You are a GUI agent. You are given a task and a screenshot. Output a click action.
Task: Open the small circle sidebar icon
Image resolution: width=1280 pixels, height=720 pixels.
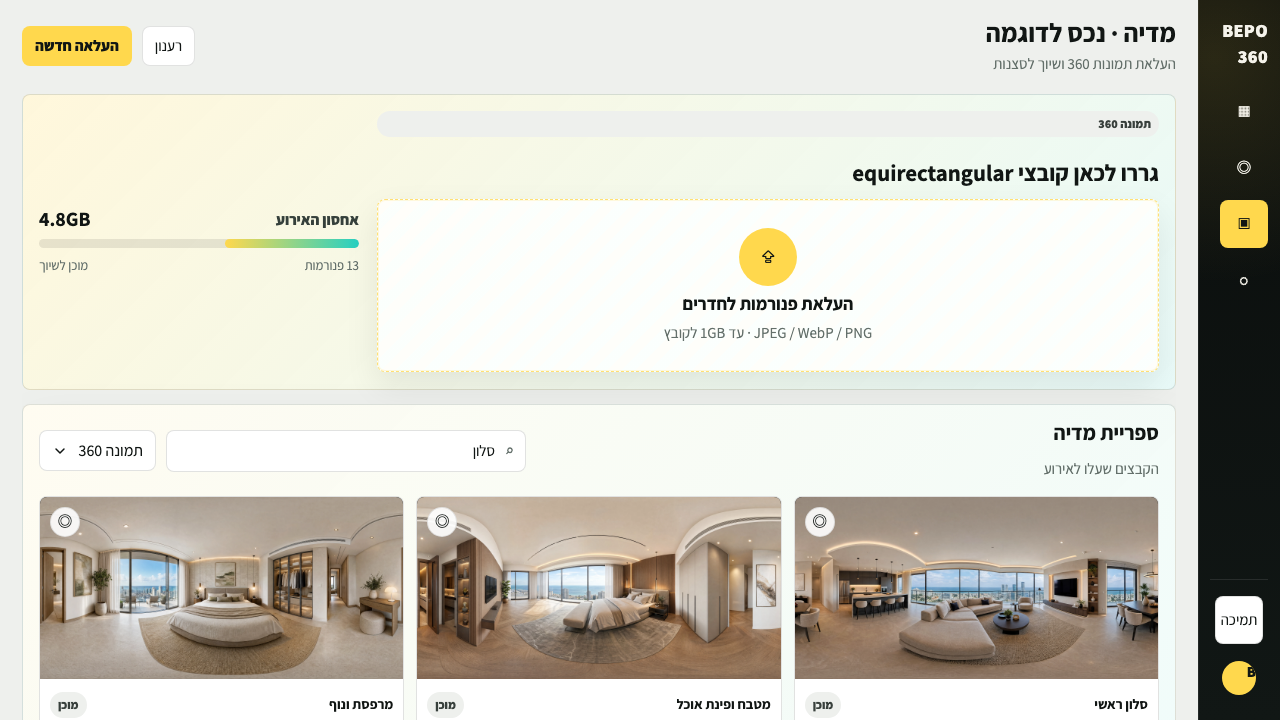tap(1244, 281)
